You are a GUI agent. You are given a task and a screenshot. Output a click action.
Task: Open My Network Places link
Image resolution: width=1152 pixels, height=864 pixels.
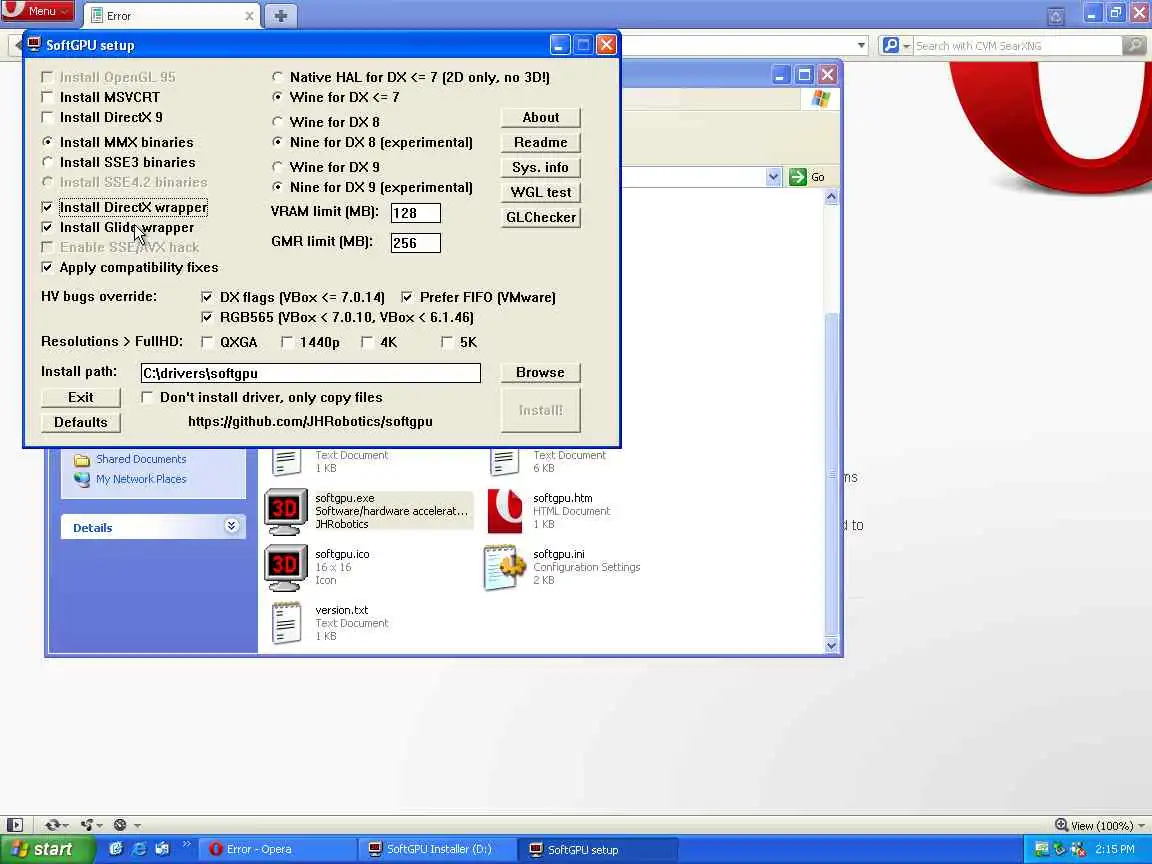click(140, 479)
